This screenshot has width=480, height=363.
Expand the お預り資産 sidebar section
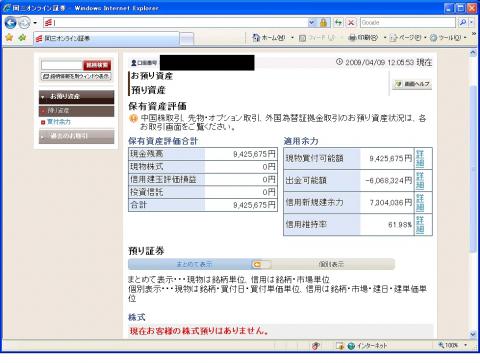76,97
